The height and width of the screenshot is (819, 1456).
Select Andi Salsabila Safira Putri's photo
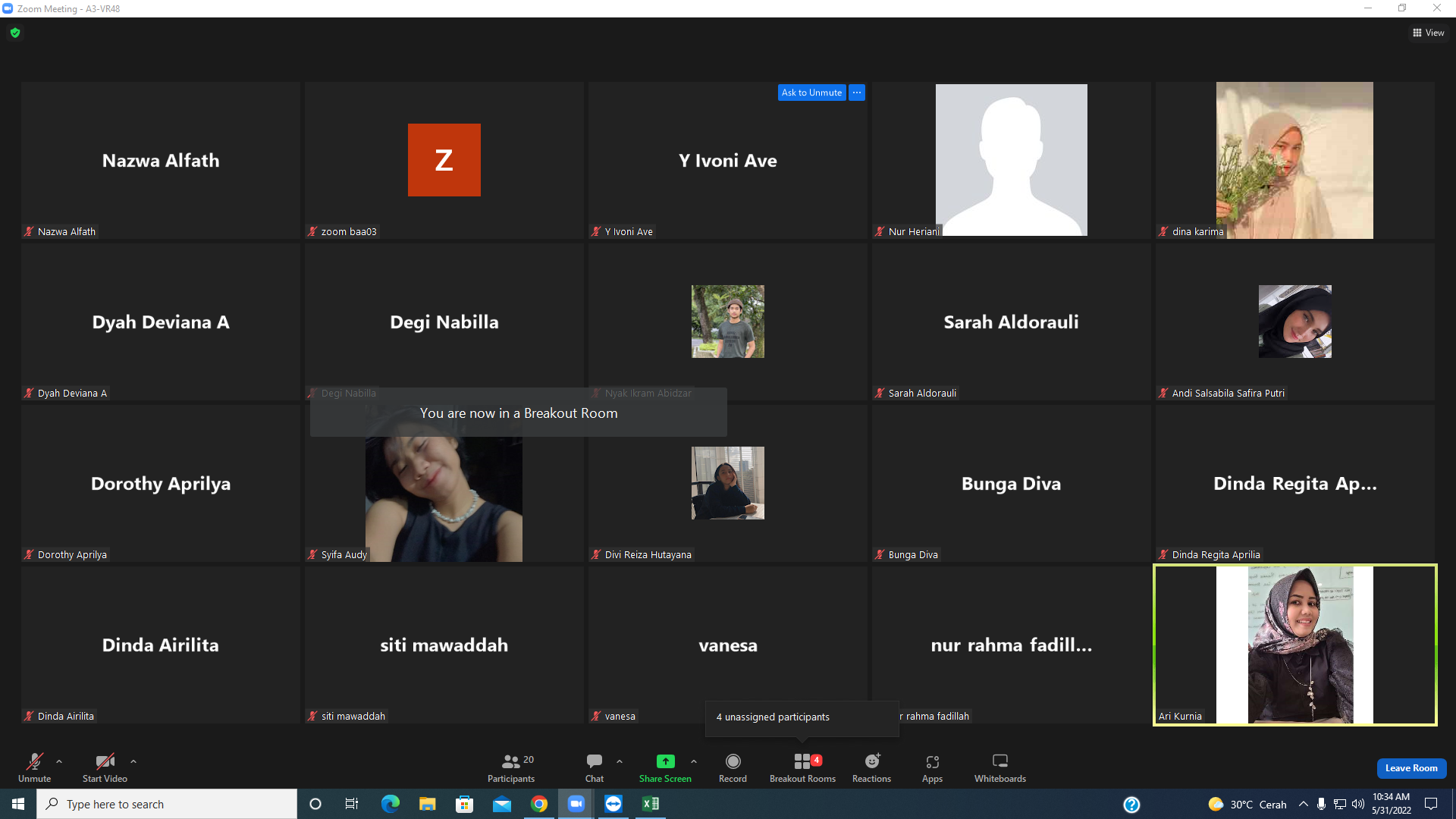1294,322
